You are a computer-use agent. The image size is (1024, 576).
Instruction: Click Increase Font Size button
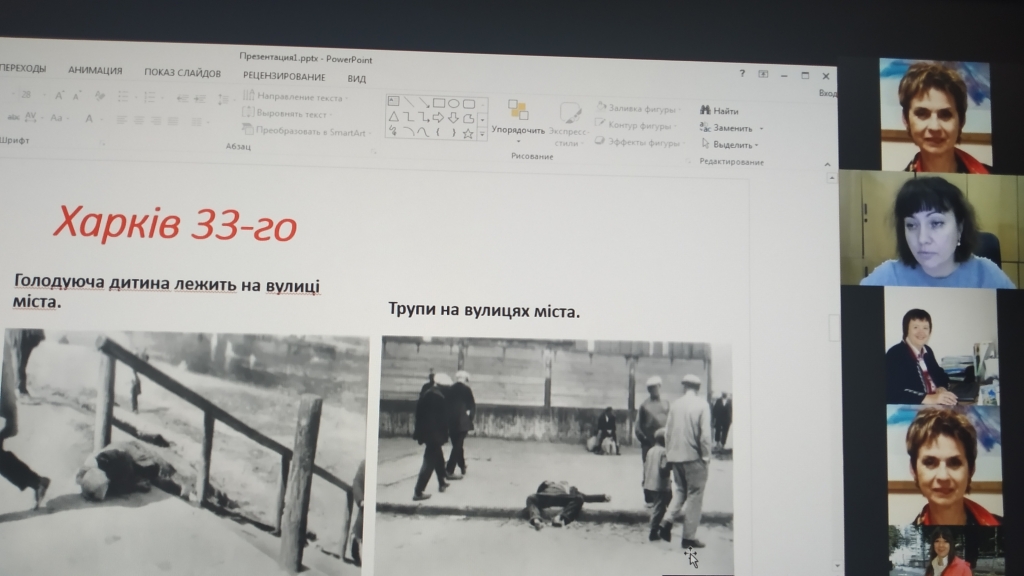tap(59, 96)
